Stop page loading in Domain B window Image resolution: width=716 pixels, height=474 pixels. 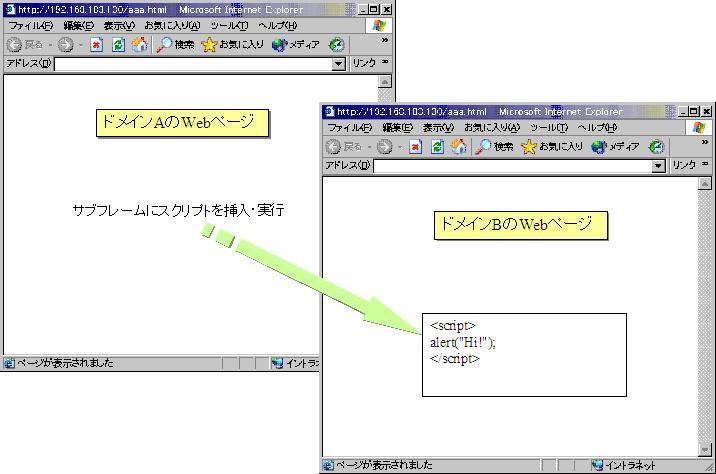pos(415,147)
